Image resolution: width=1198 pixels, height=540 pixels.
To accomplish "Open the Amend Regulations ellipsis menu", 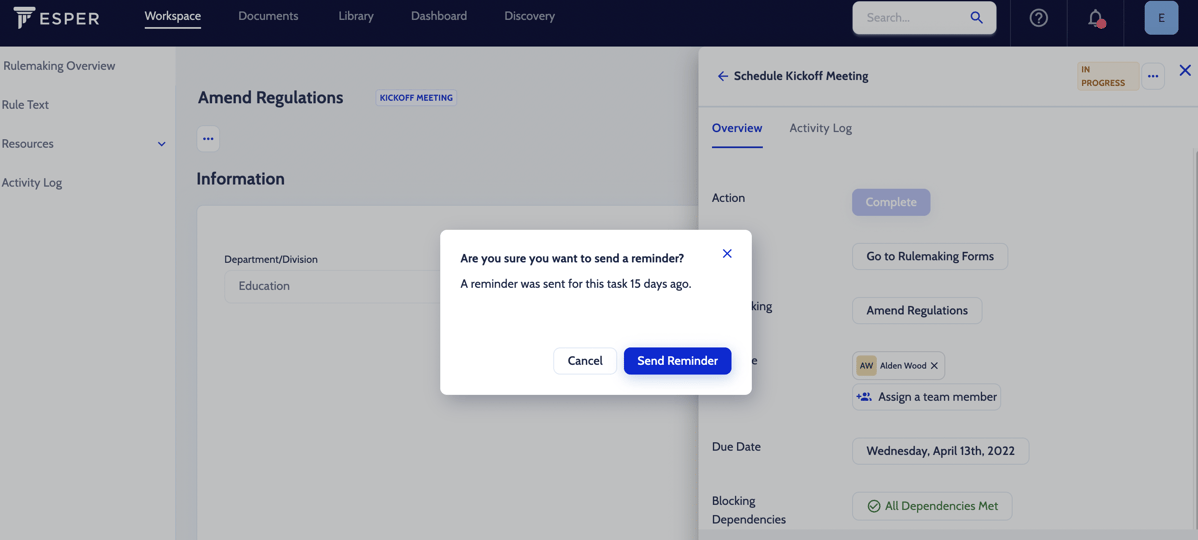I will click(x=208, y=139).
